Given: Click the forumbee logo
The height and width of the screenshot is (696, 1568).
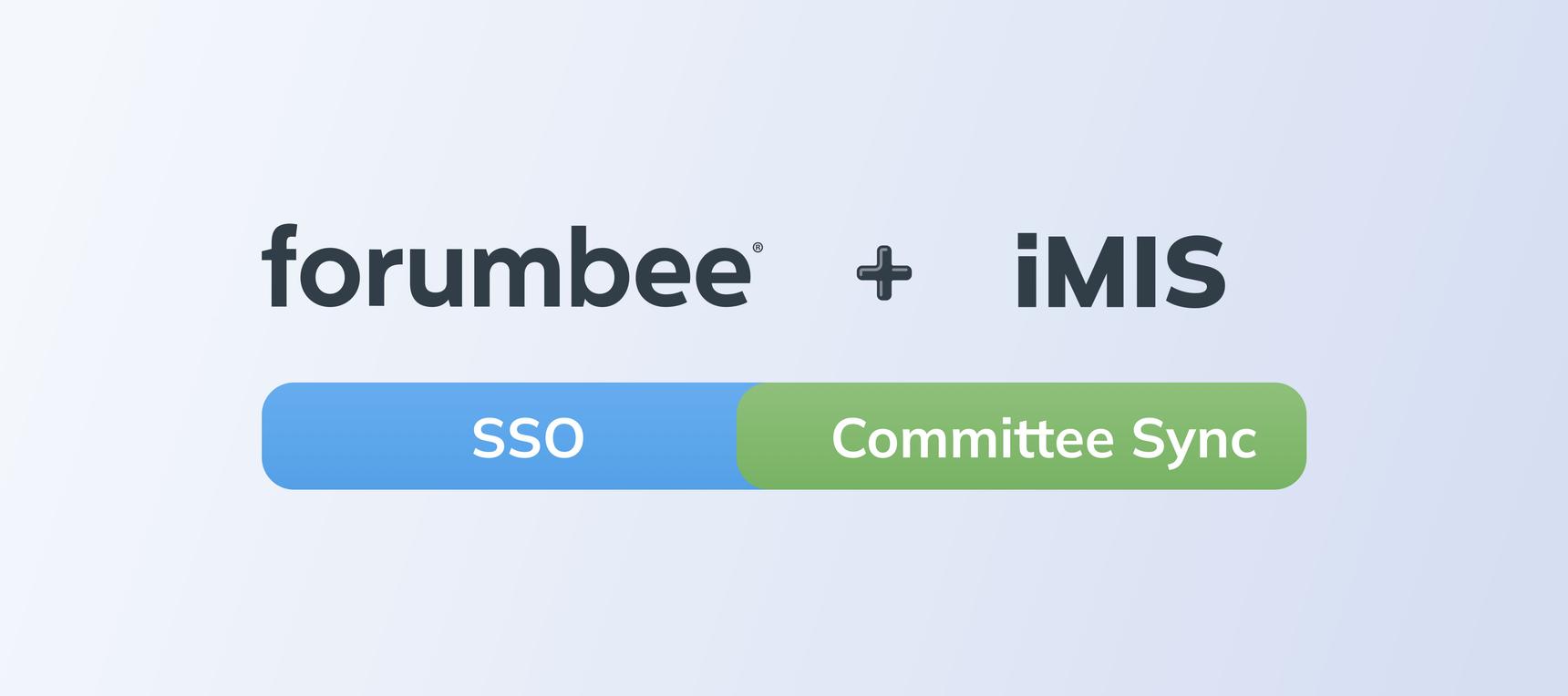Looking at the screenshot, I should 506,268.
